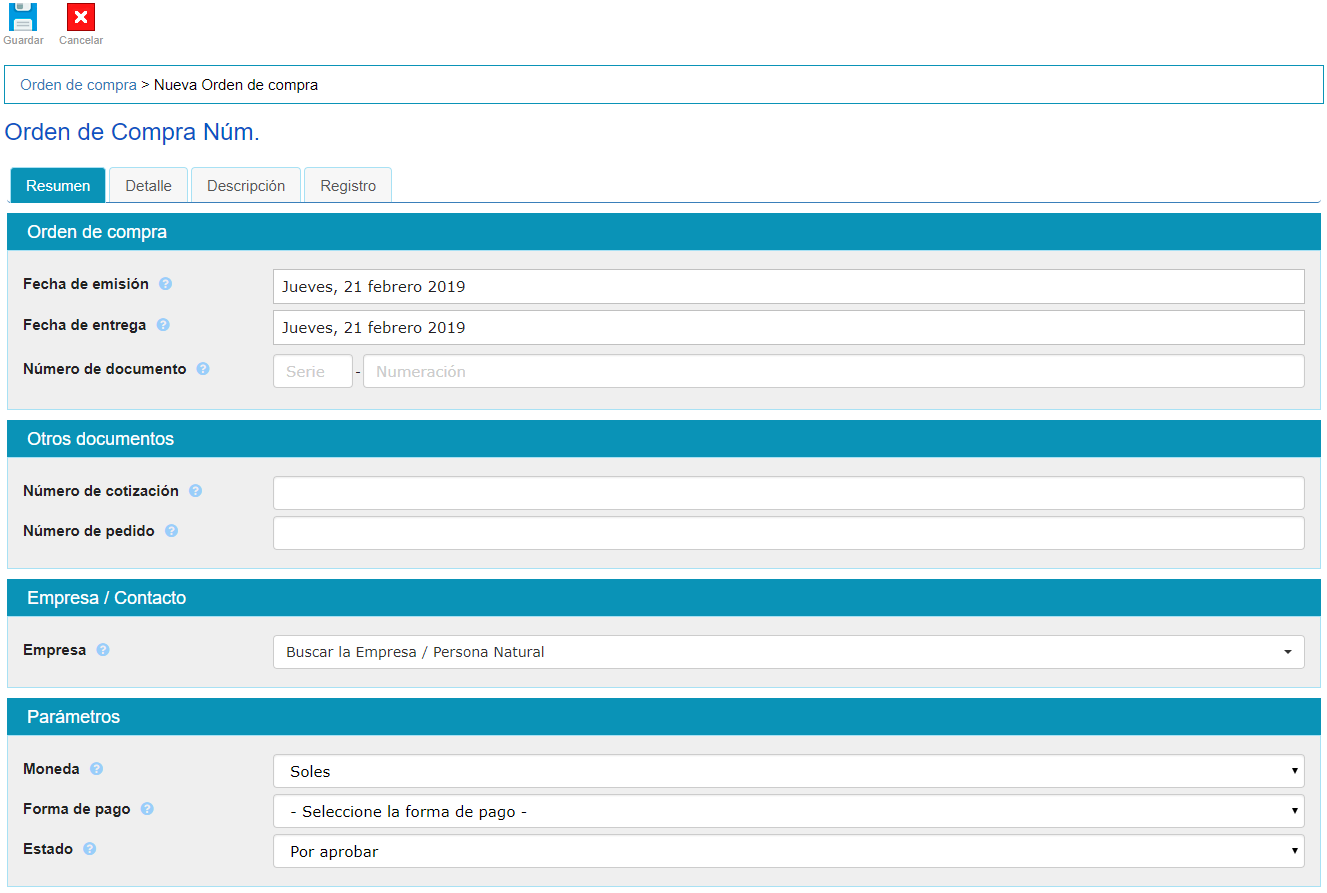Click help icon next to Fecha de emisión
The width and height of the screenshot is (1327, 893).
pos(166,284)
